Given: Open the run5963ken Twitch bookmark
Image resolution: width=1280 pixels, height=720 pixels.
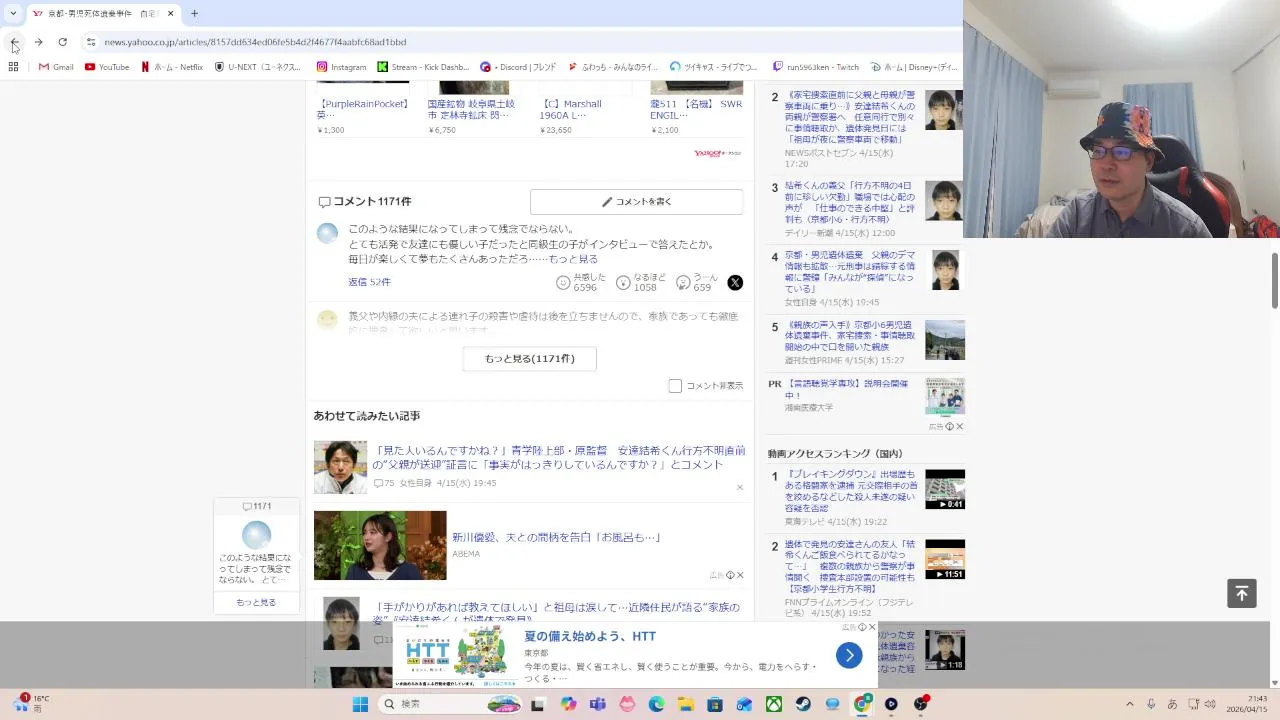Looking at the screenshot, I should [815, 67].
